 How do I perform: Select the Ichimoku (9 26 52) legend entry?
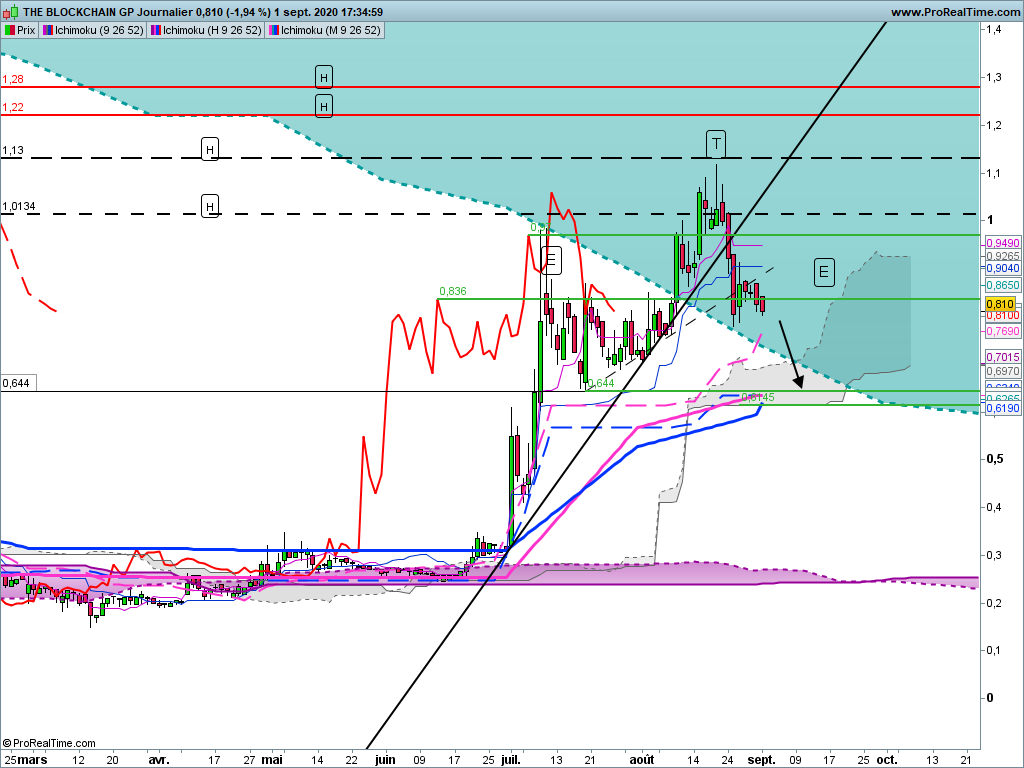coord(93,30)
